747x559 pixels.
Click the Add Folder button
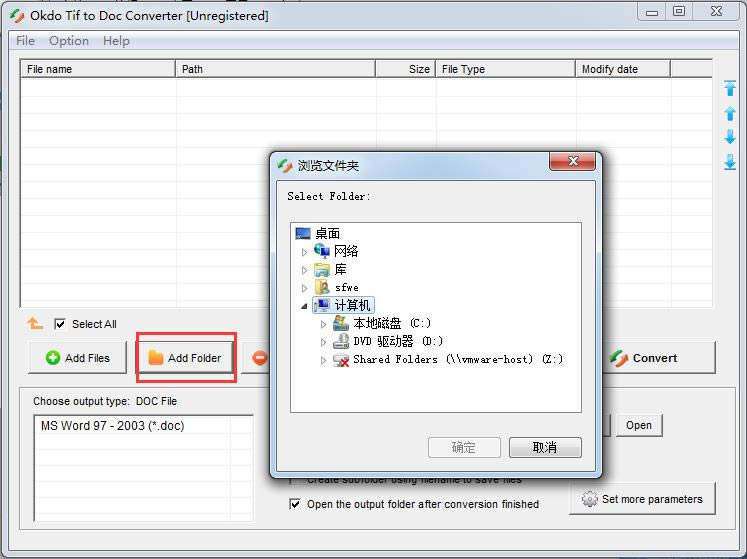click(x=186, y=357)
